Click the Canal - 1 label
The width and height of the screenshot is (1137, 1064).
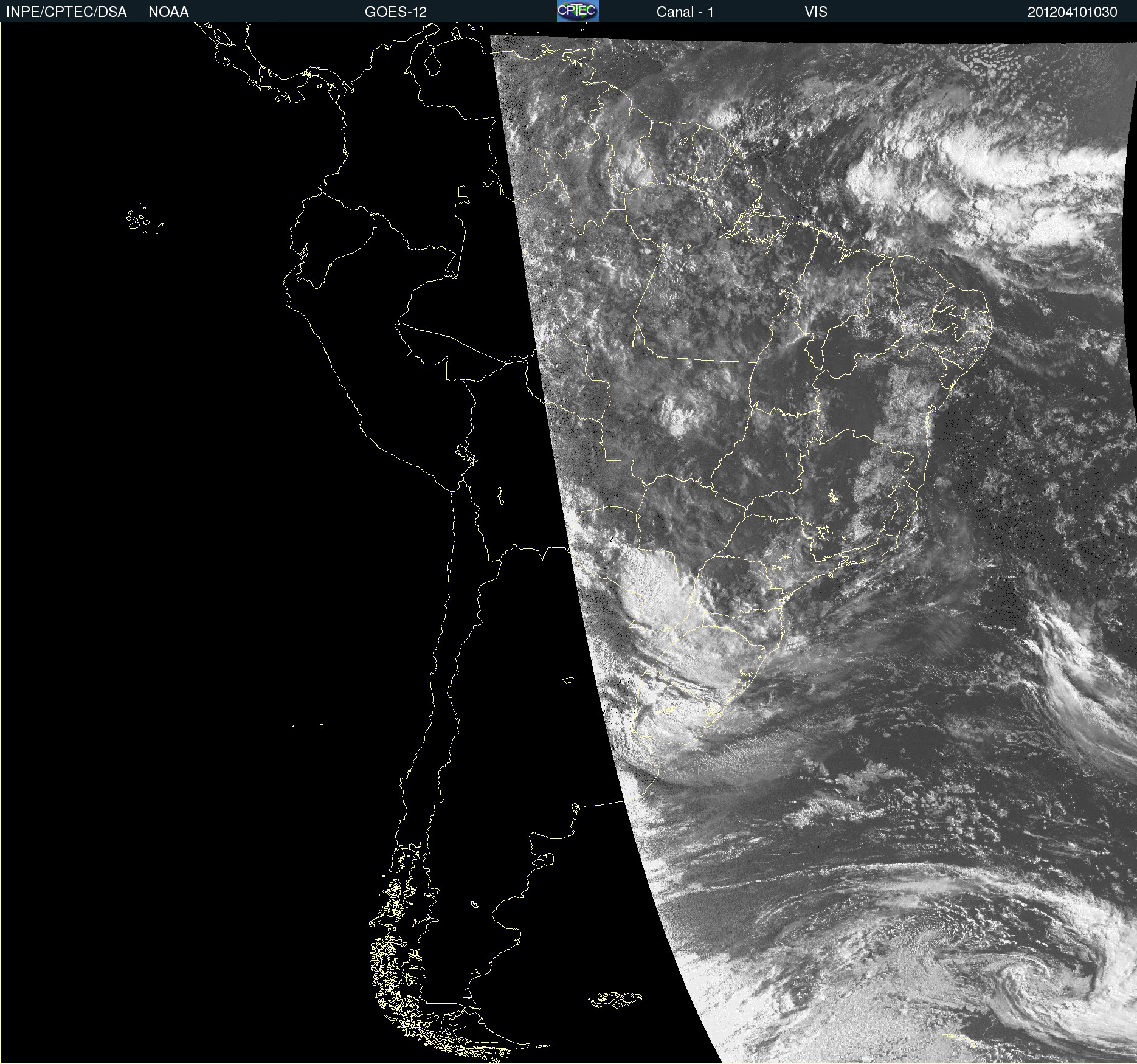coord(685,12)
